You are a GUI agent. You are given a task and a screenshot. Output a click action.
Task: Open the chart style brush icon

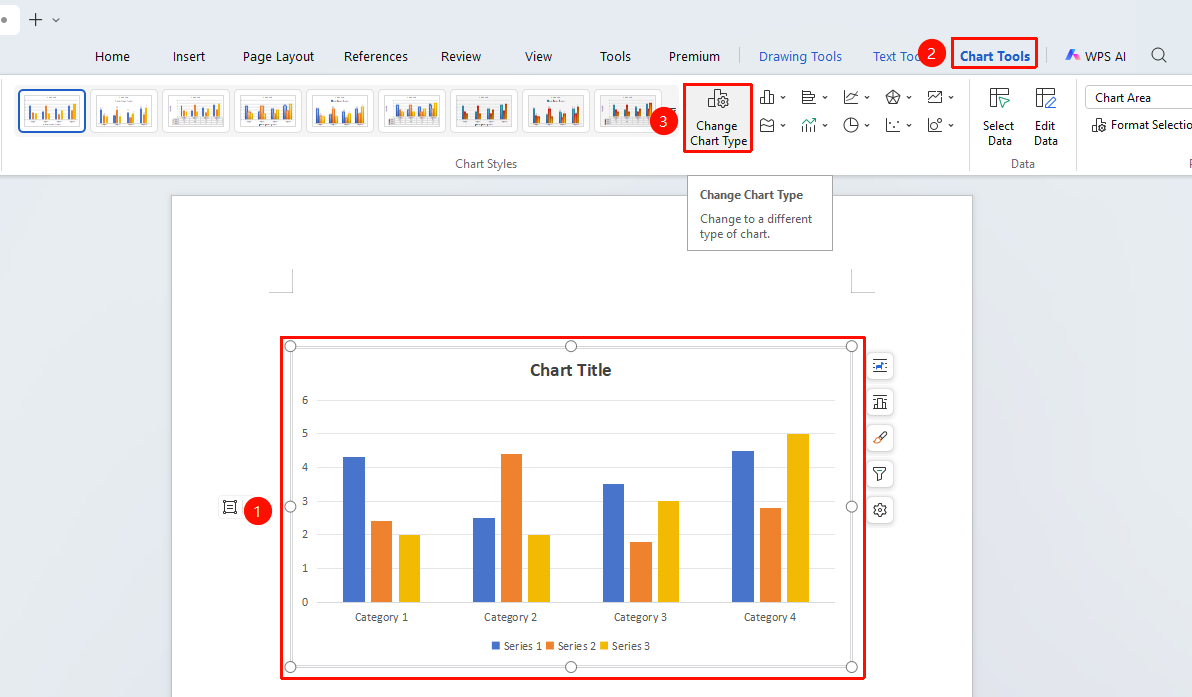[880, 438]
